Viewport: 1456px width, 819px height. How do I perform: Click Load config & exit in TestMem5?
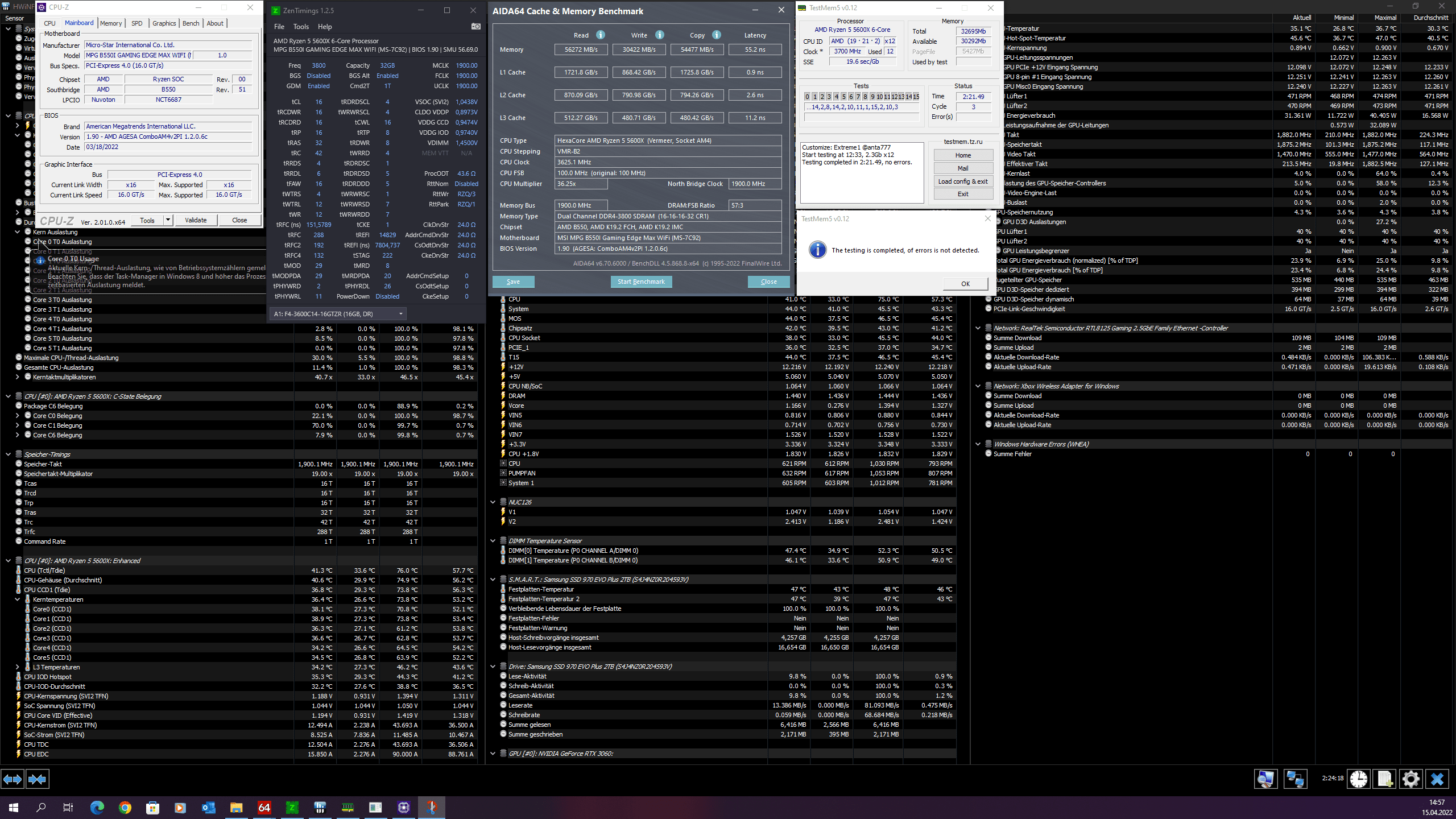coord(963,181)
